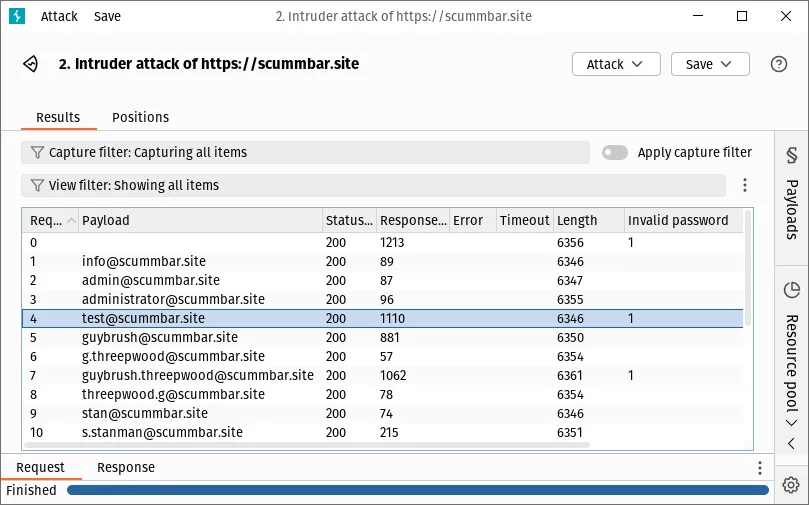
Task: Open settings gear icon at bottom right
Action: click(790, 485)
